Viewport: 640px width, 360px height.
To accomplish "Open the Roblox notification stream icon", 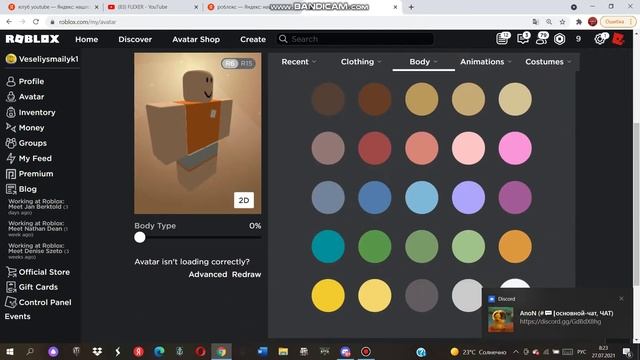I will pos(502,39).
